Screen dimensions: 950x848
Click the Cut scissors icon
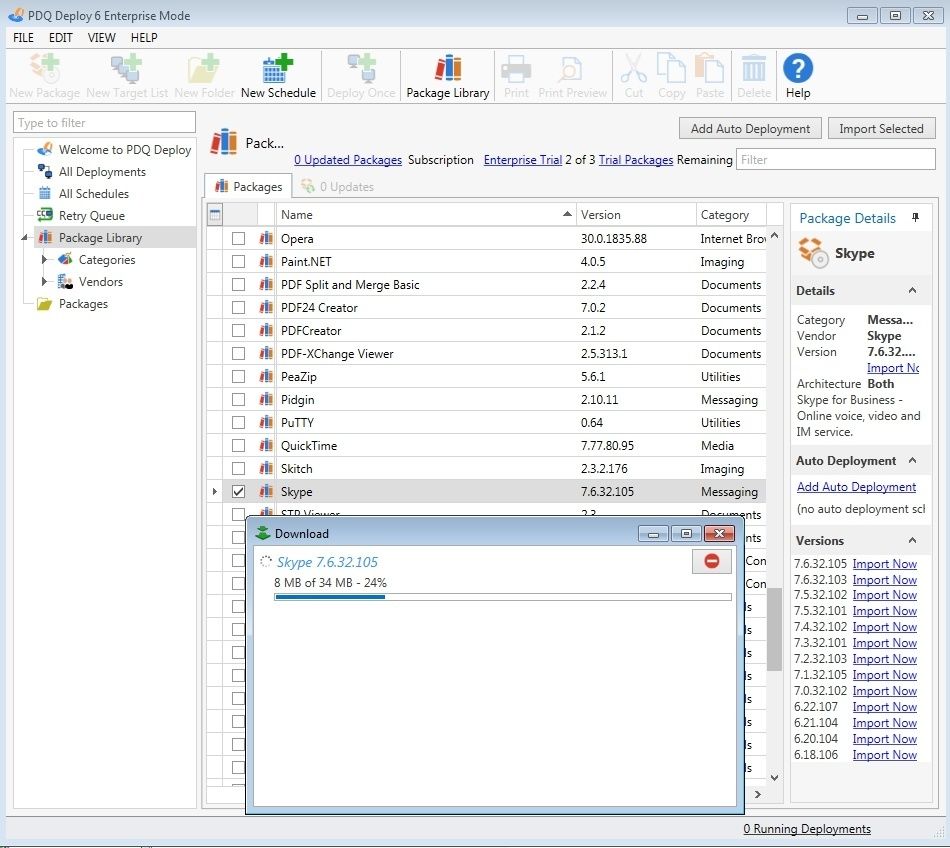click(x=634, y=68)
